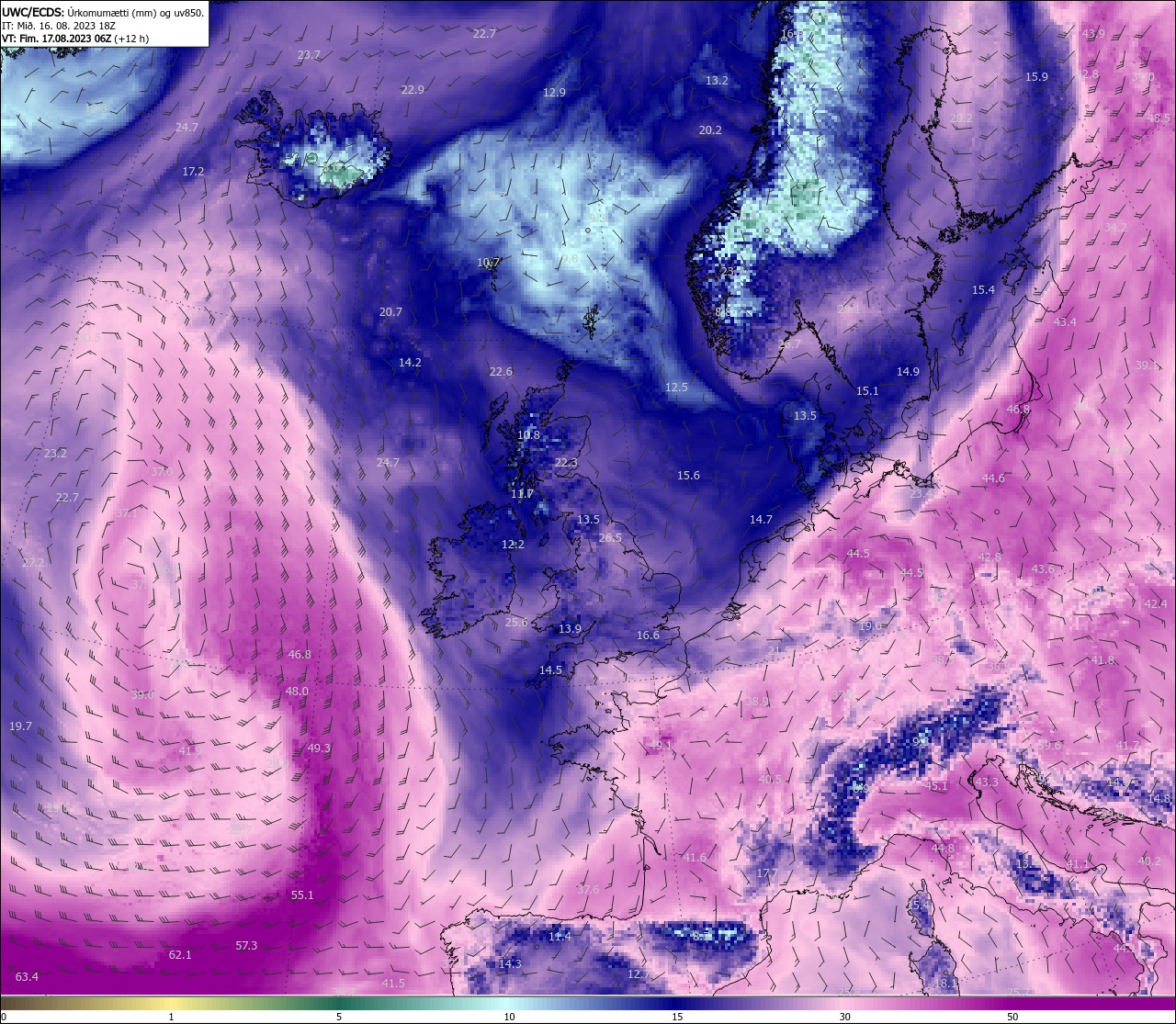Click the 23.7 value label
Viewport: 1176px width, 1024px height.
[x=310, y=55]
